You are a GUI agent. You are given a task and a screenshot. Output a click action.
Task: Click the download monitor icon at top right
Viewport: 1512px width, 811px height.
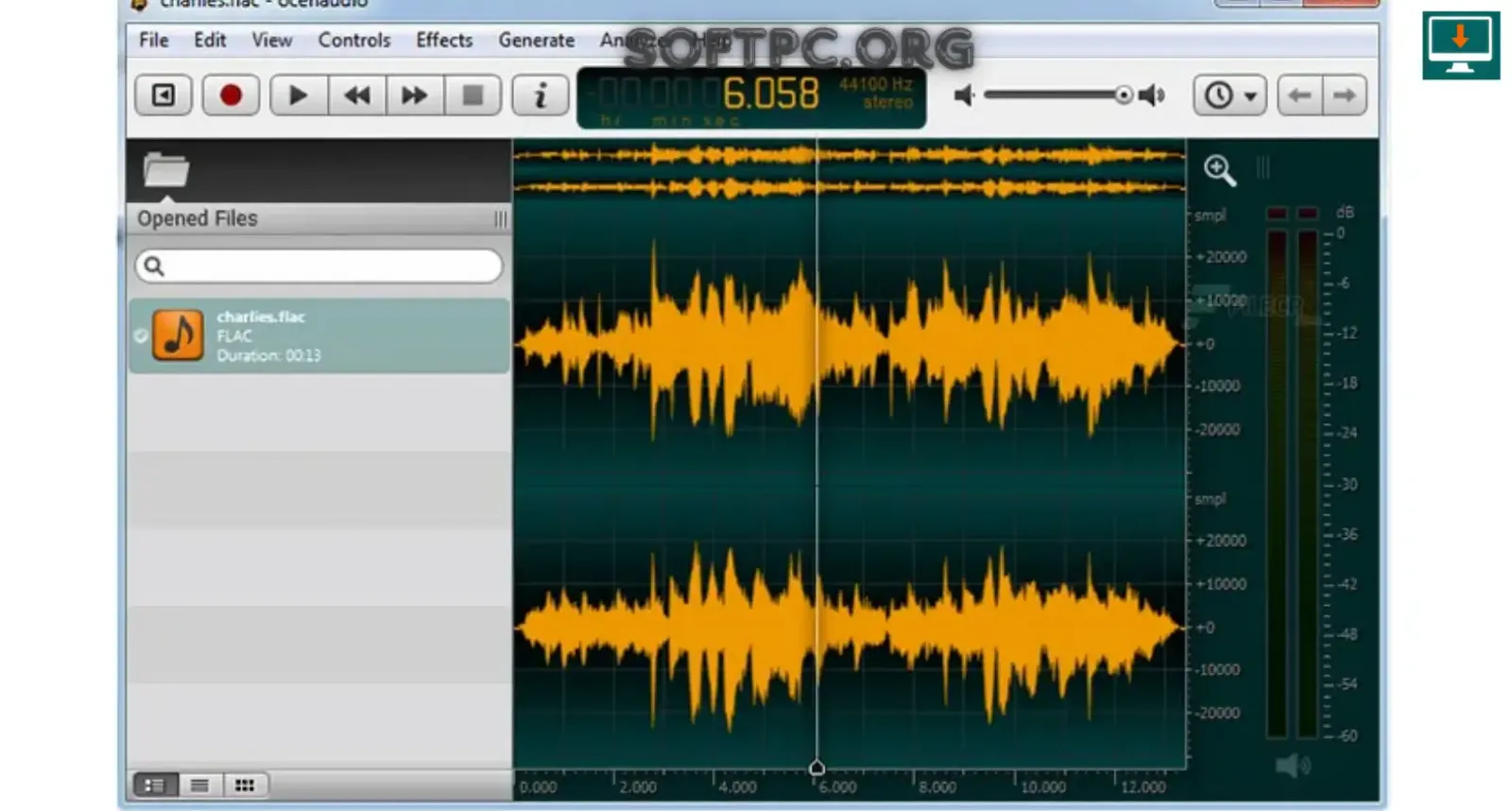(x=1460, y=45)
